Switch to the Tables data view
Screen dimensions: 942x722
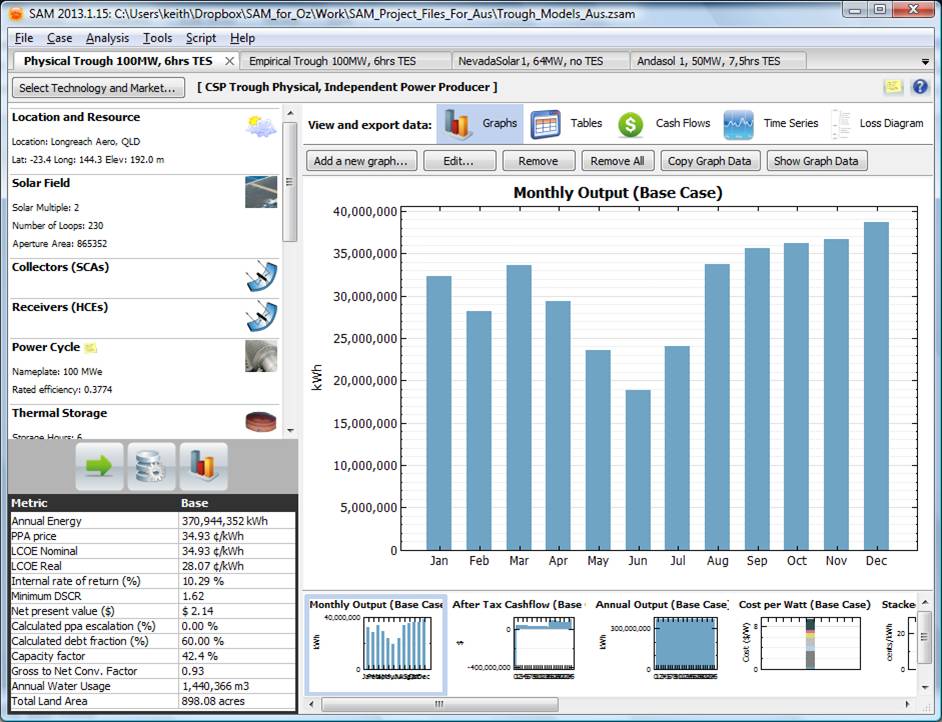[565, 124]
